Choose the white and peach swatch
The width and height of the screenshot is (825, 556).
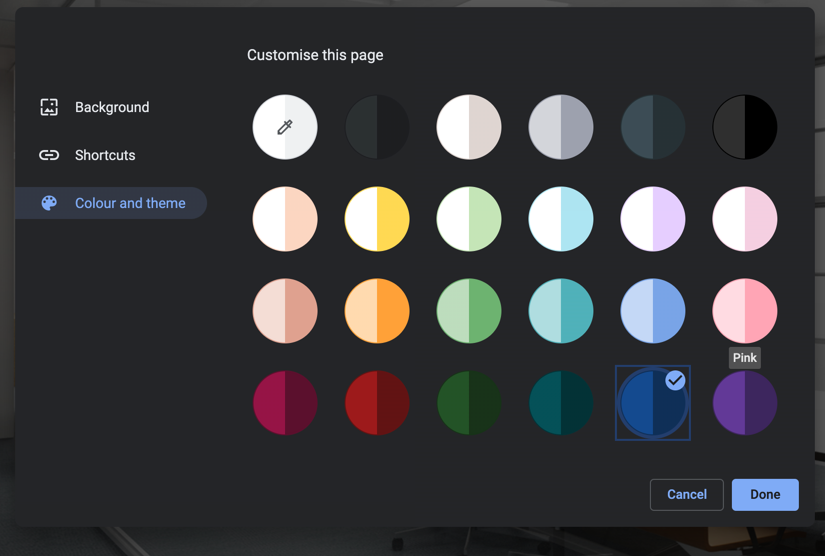(285, 219)
